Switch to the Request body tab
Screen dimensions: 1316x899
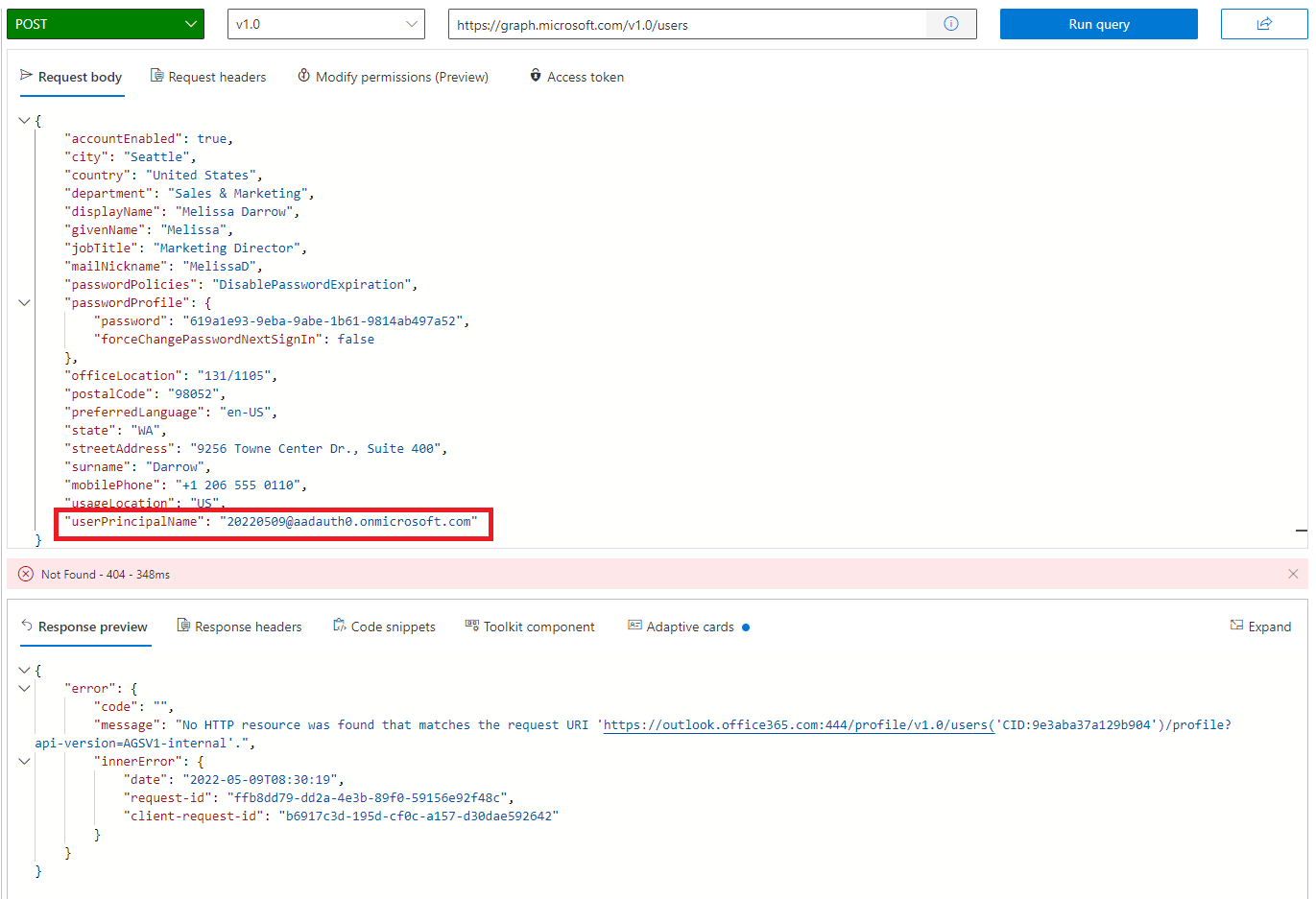[71, 77]
